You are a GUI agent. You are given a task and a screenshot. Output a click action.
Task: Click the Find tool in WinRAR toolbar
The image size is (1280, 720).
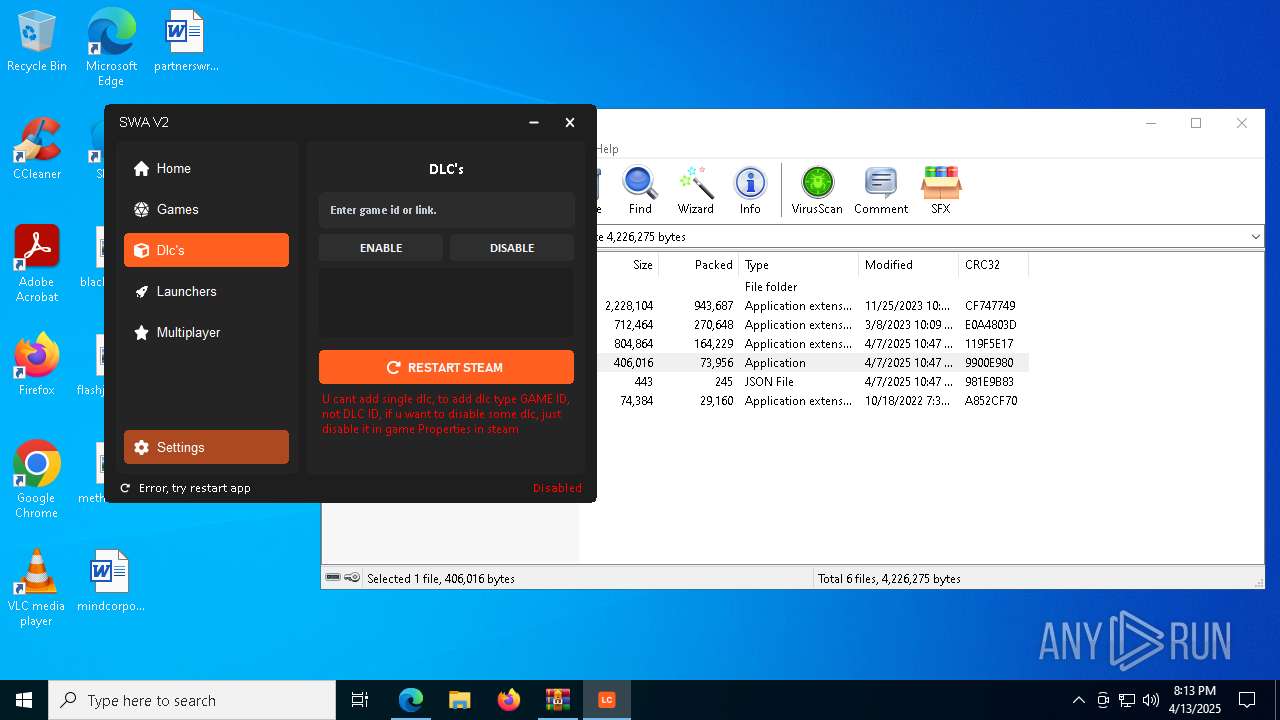tap(640, 190)
